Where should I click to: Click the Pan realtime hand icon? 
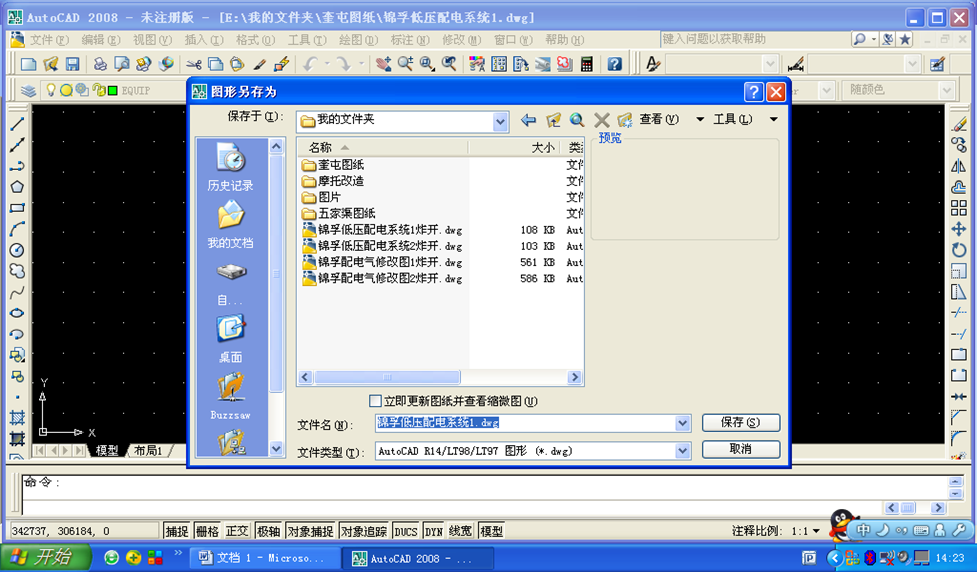pos(383,64)
